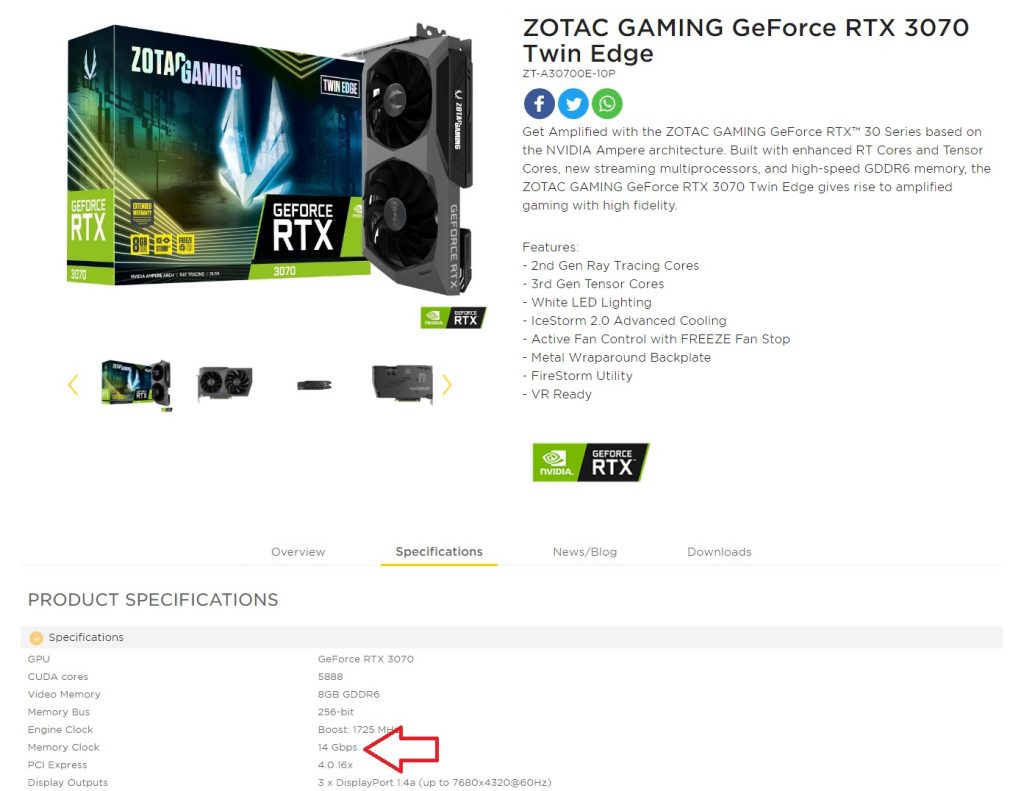Share product via Twitter icon

573,103
